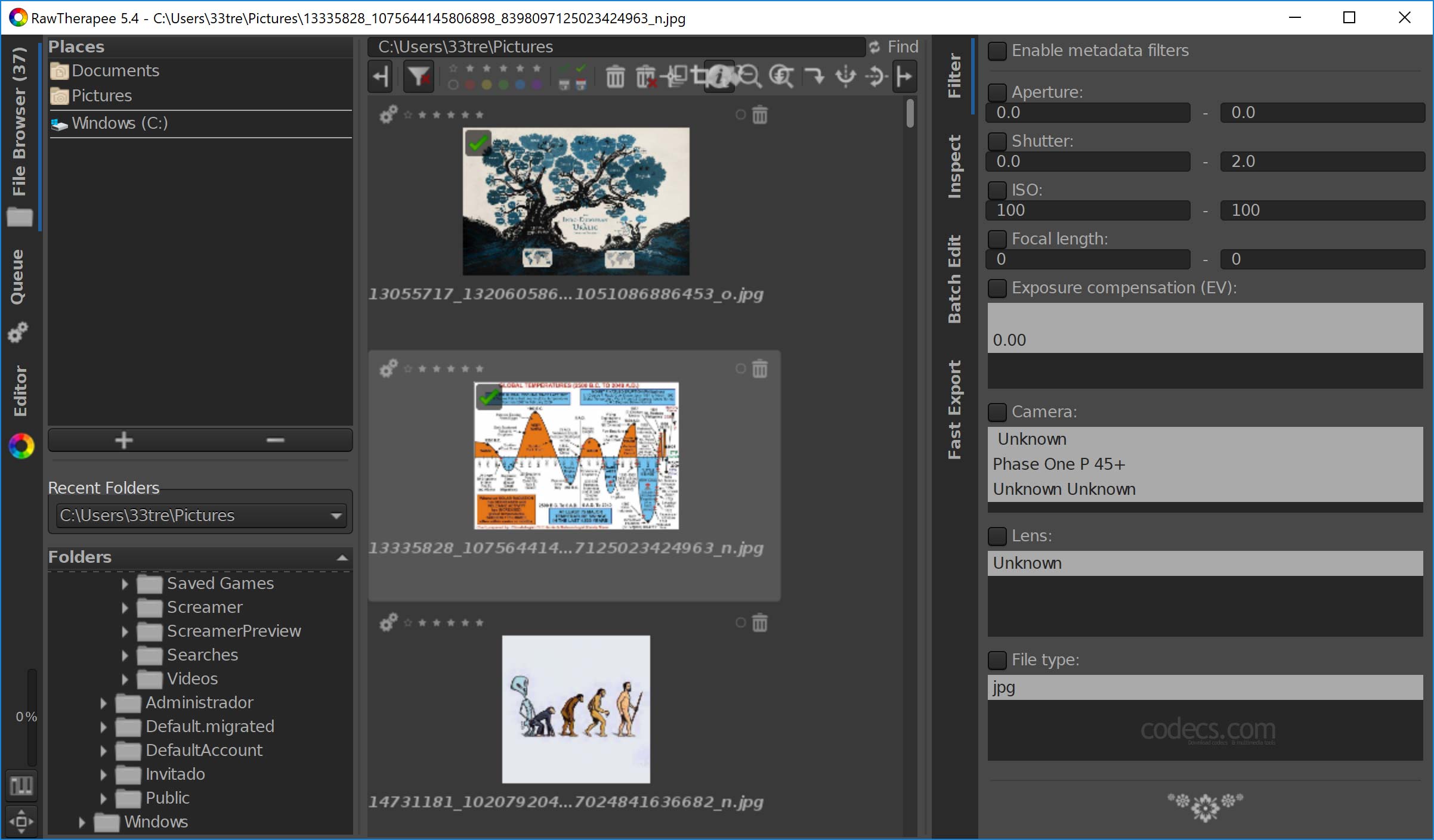
Task: Click the downward curved arrow toolbar icon
Action: tap(814, 77)
